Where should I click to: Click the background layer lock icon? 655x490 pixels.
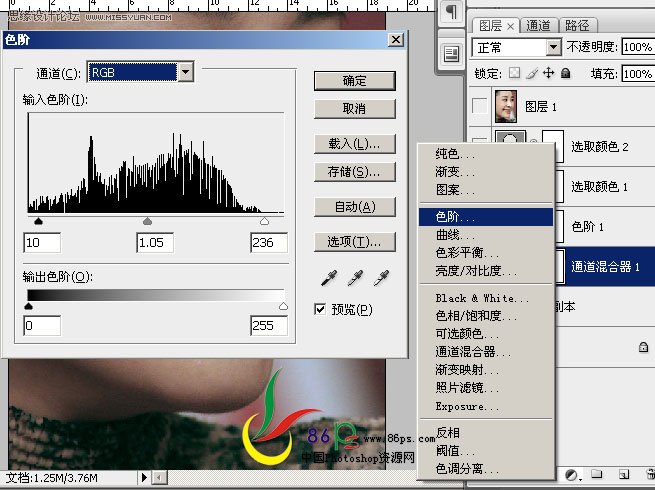[643, 347]
